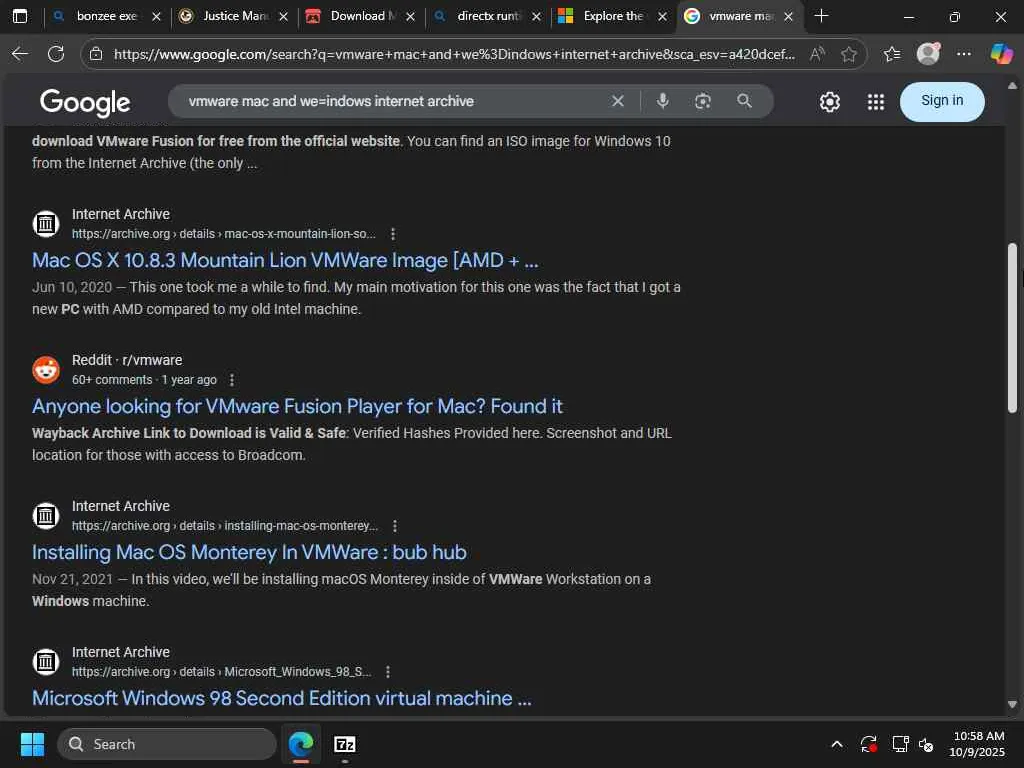The height and width of the screenshot is (768, 1024).
Task: Open muted volume tray icon
Action: [927, 744]
